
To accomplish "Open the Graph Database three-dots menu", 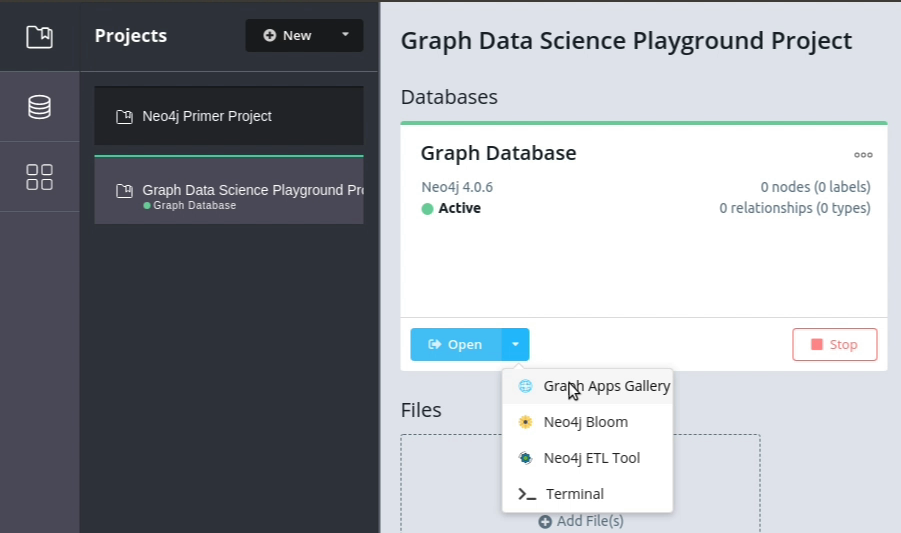I will pos(863,155).
